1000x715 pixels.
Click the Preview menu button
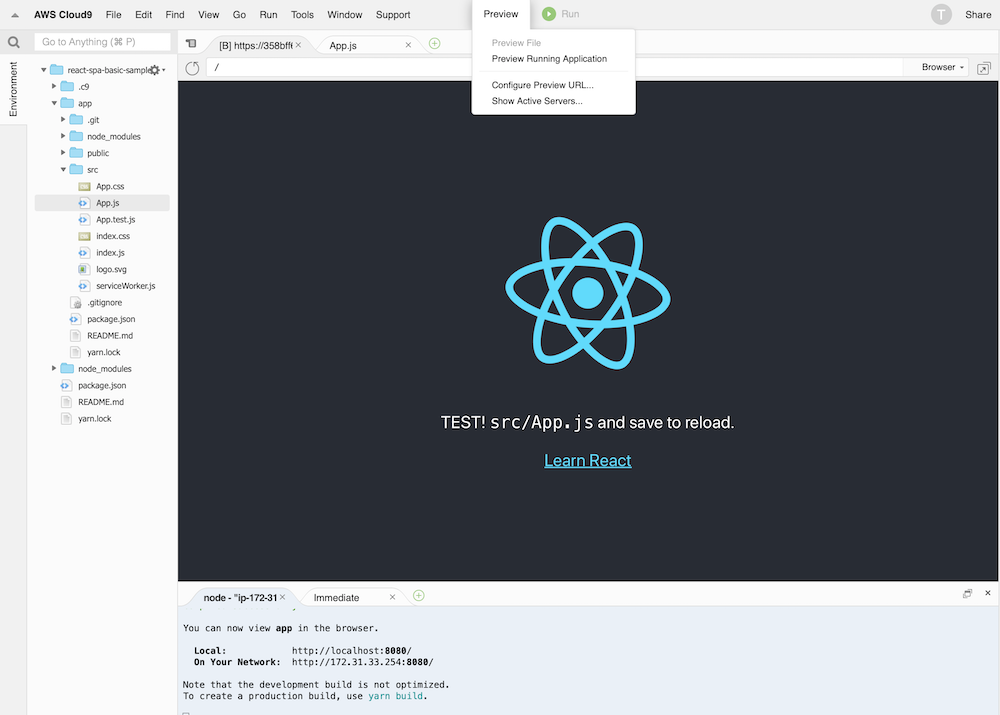(501, 14)
